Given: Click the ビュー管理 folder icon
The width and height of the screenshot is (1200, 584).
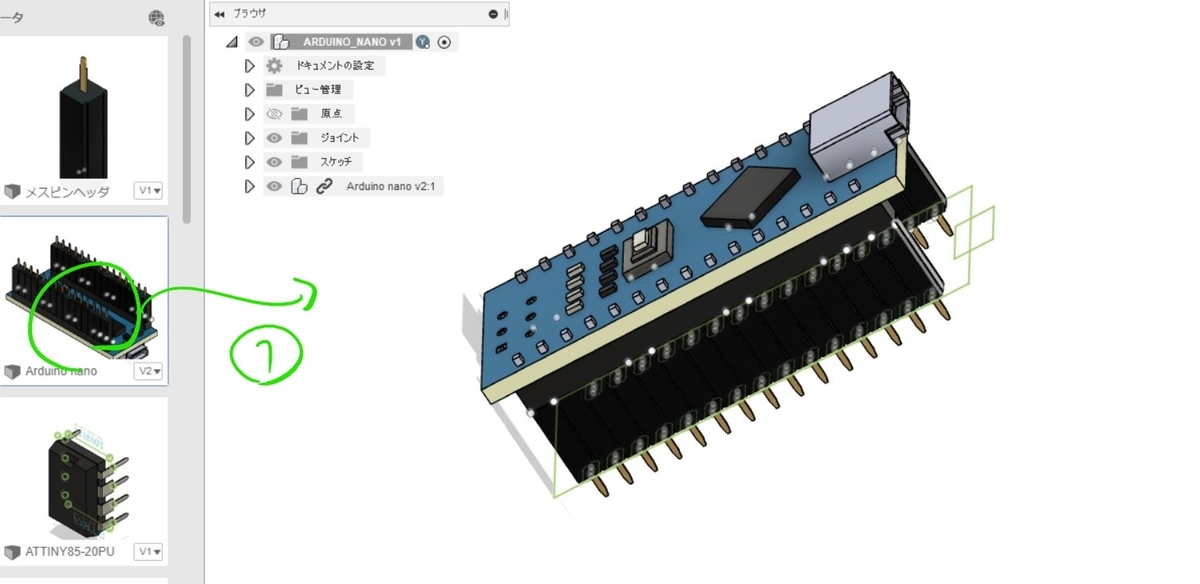Looking at the screenshot, I should (274, 90).
